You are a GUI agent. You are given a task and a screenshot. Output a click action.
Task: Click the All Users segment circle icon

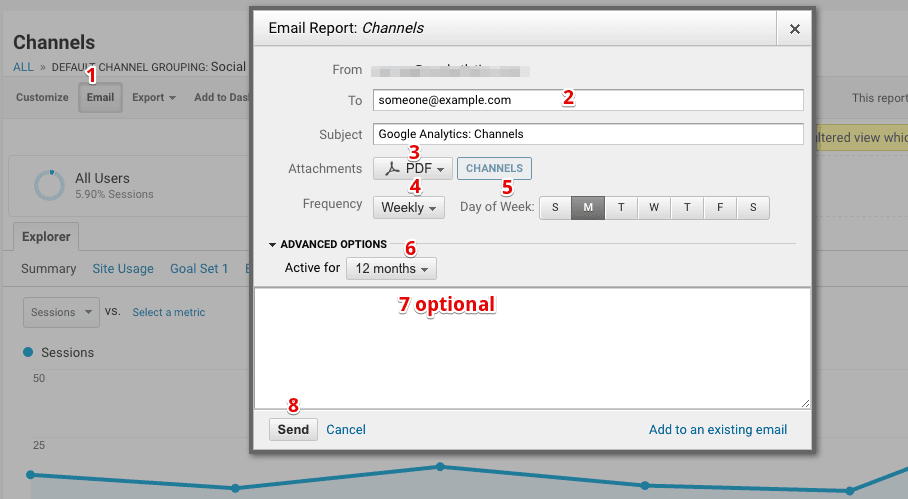tap(49, 185)
